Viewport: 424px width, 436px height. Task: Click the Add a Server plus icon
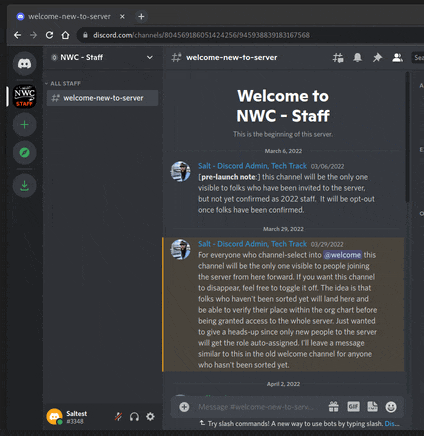[x=24, y=125]
